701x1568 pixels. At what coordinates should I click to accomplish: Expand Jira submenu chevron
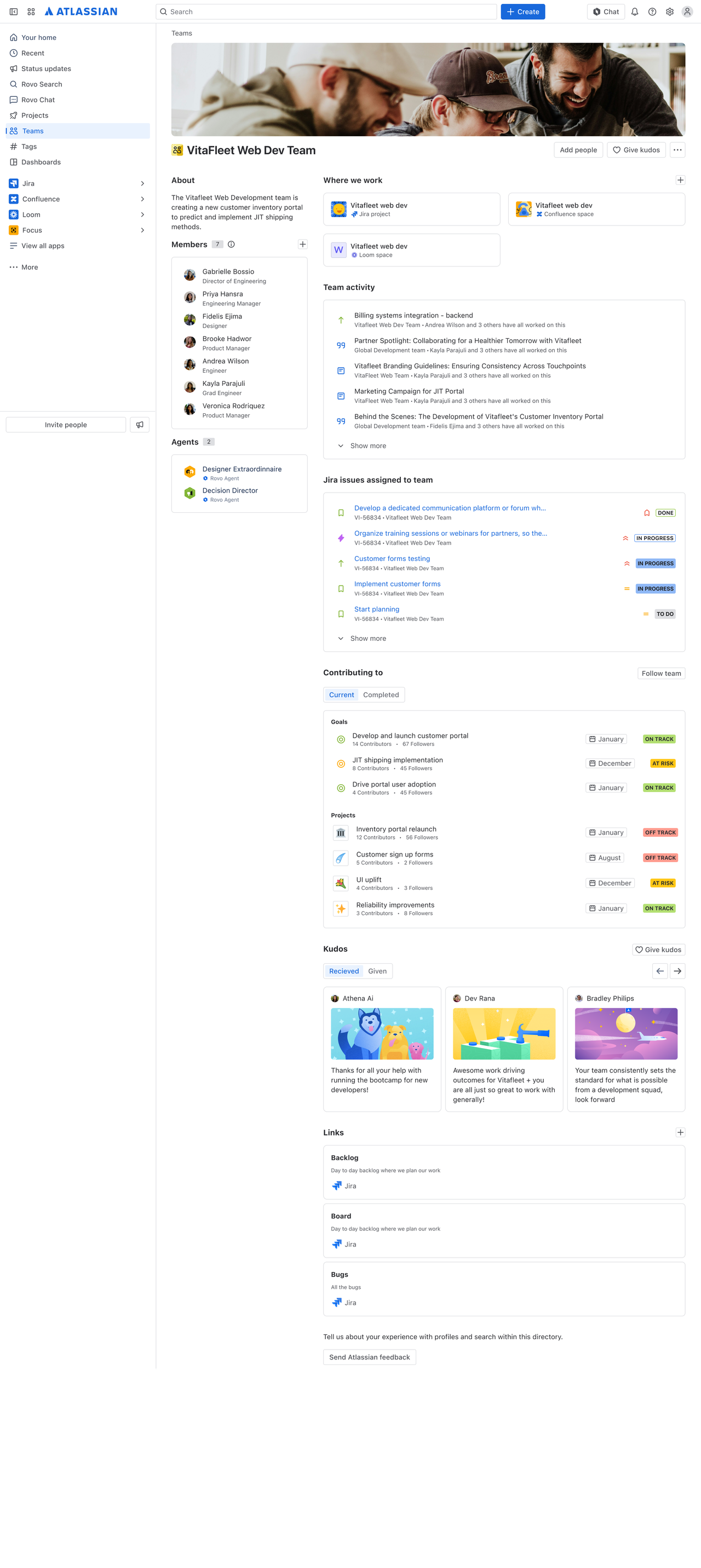(x=142, y=183)
